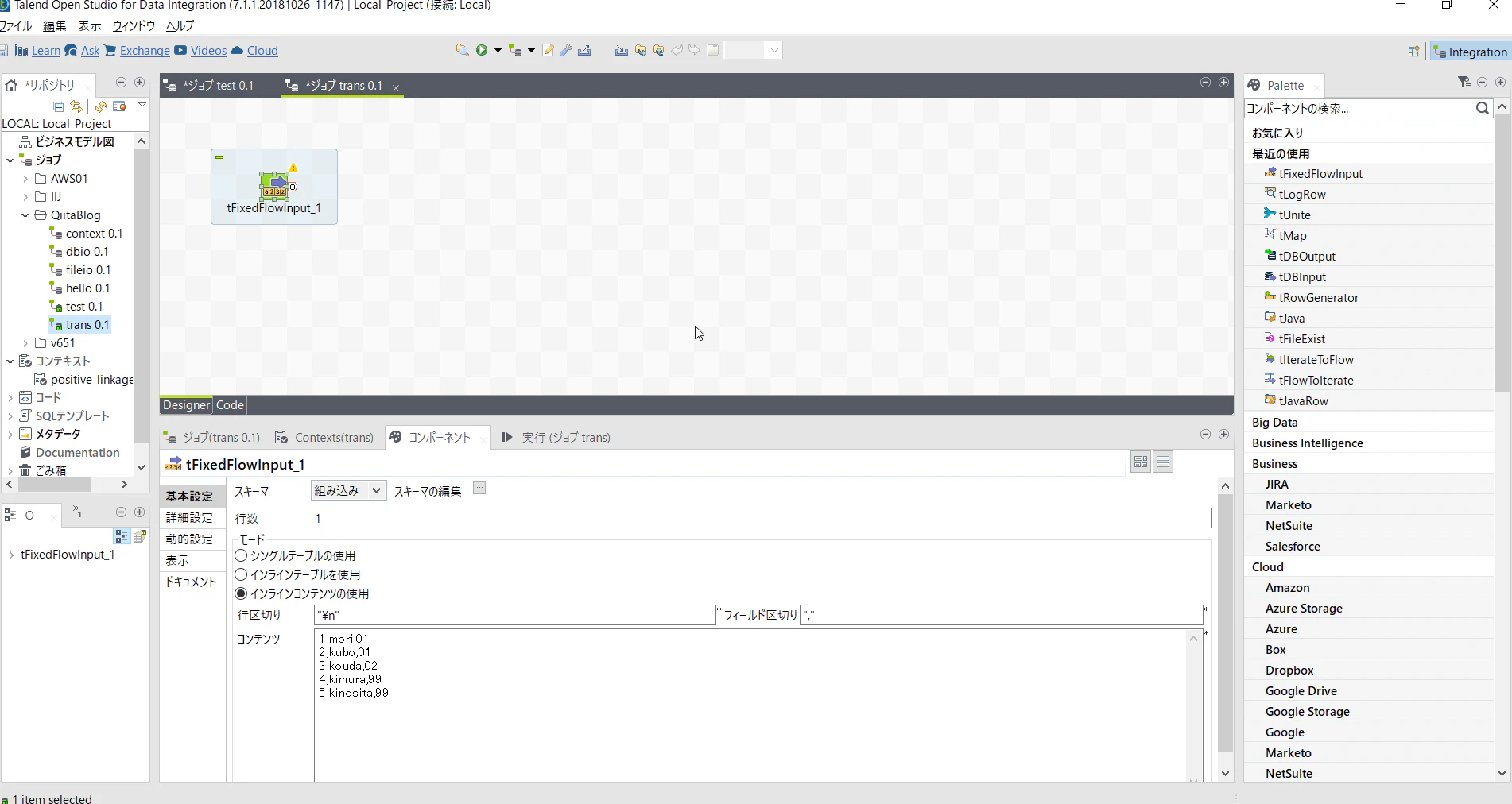Open the schema edit ellipsis button
This screenshot has width=1512, height=804.
pos(479,489)
